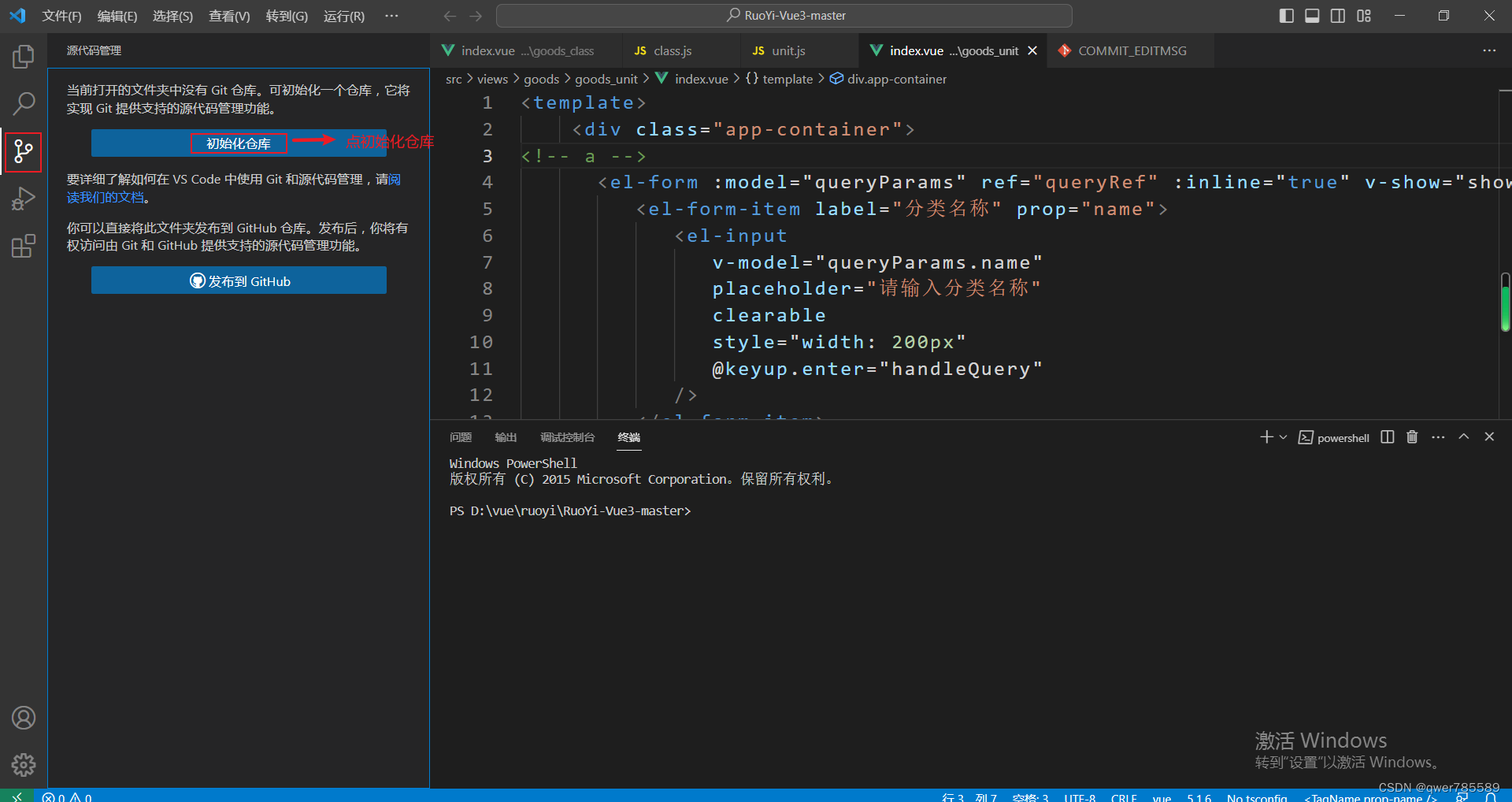Viewport: 1512px width, 802px height.
Task: Expand breadcrumb template symbol
Action: pos(779,79)
